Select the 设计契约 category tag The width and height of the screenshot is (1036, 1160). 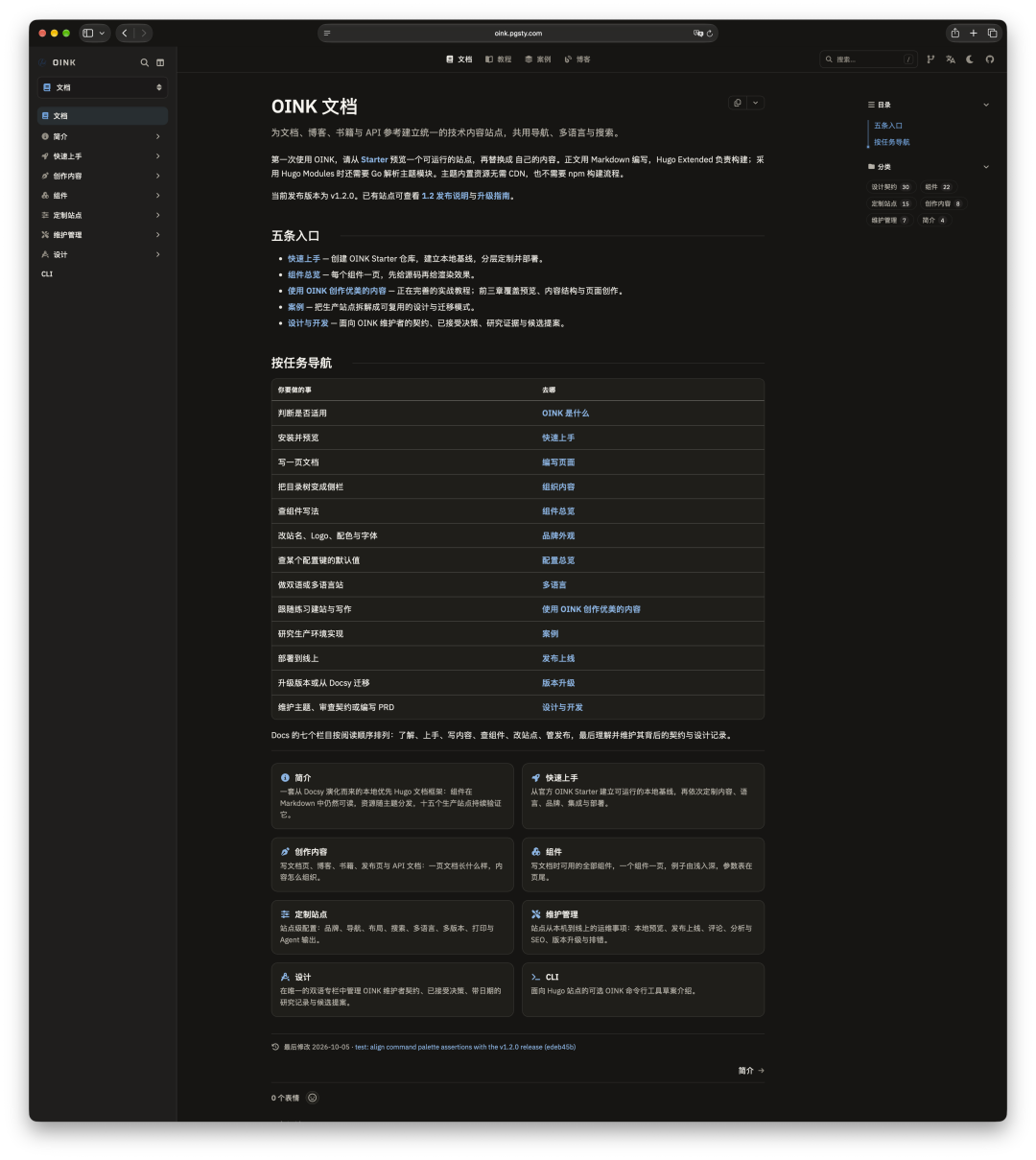pyautogui.click(x=891, y=187)
